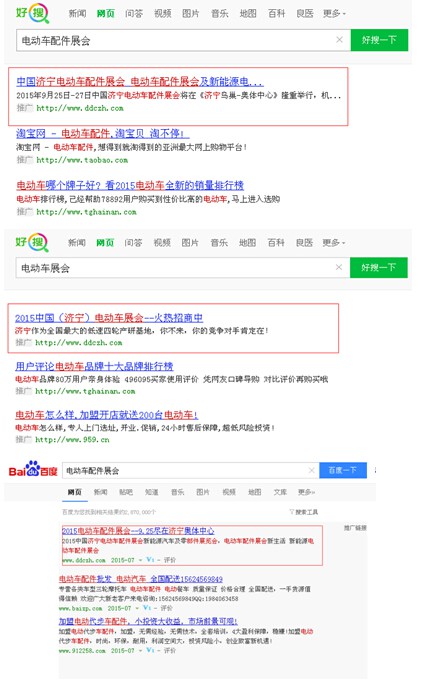424x689 pixels.
Task: Click the Baidu paw logo
Action: click(x=33, y=470)
